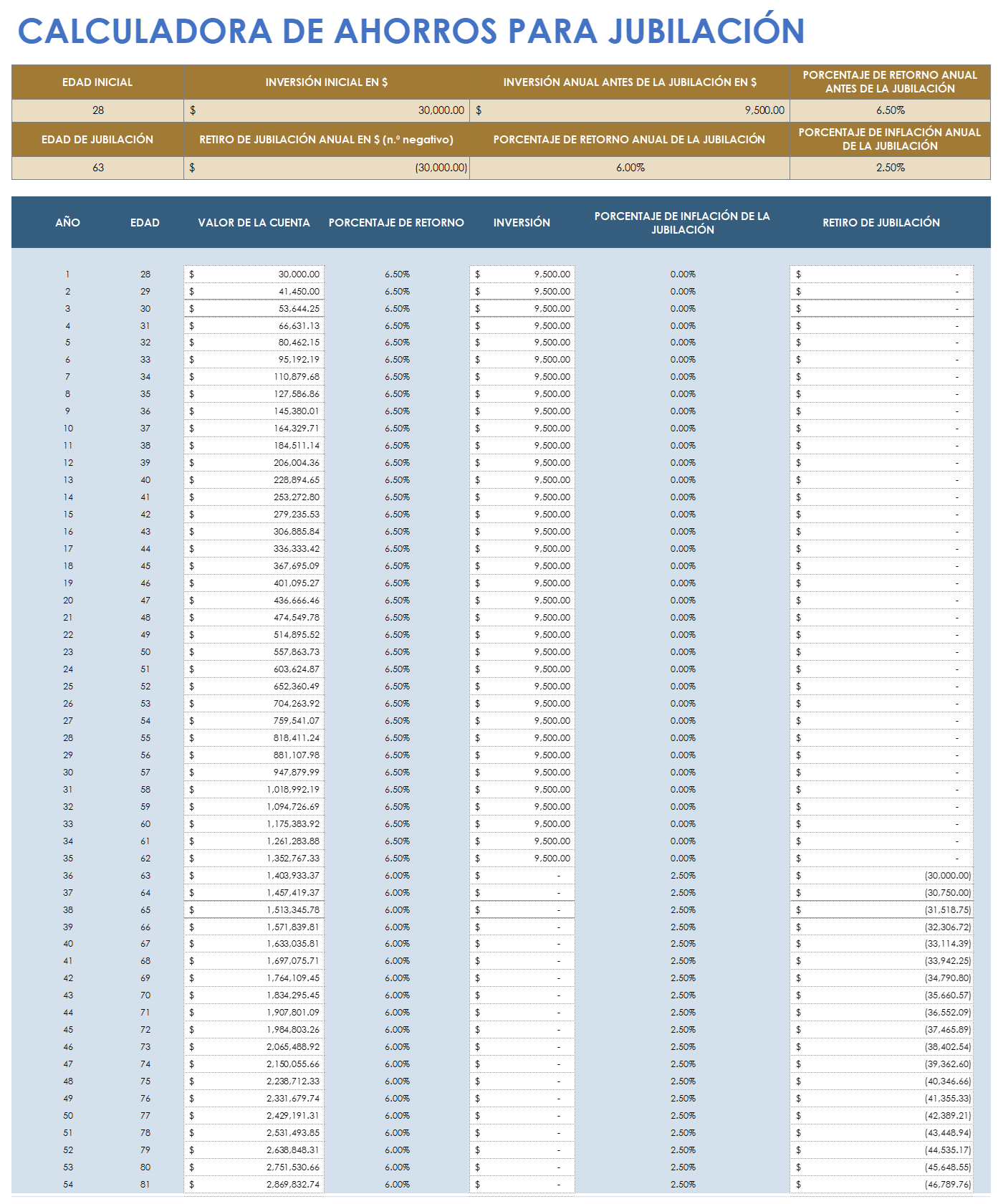Image resolution: width=1003 pixels, height=1204 pixels.
Task: Click the 'AÑO' column header
Action: [x=68, y=223]
